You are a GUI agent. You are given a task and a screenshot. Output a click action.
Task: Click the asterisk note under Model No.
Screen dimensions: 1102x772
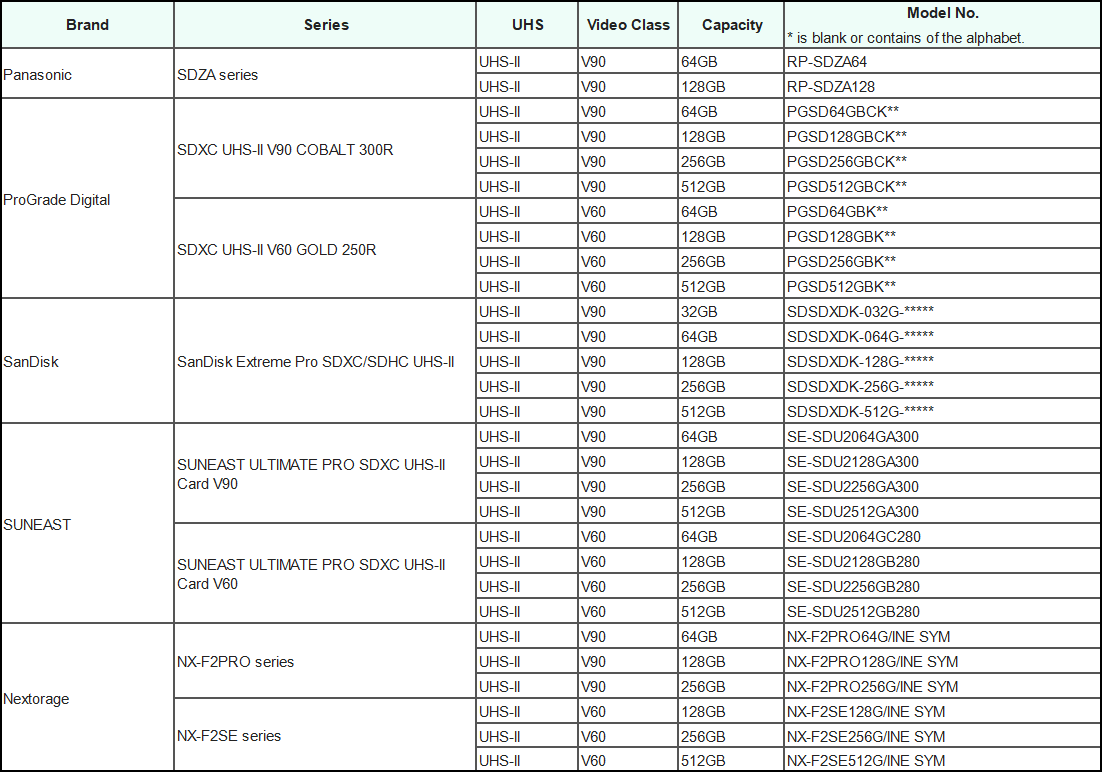point(905,38)
